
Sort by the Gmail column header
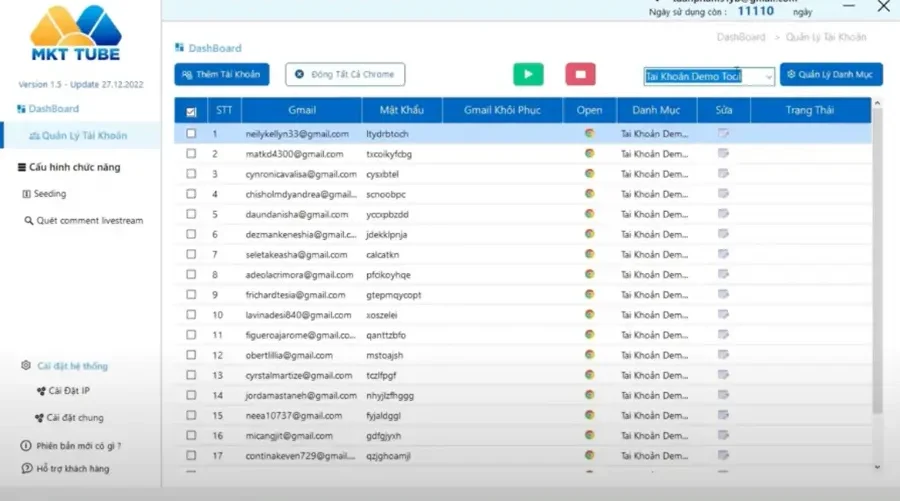click(302, 110)
